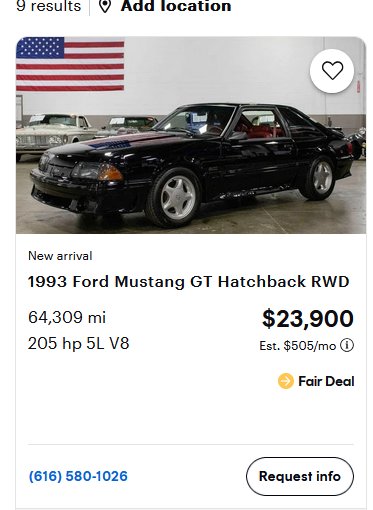Open the info icon beside Est. $505/mo

point(347,345)
